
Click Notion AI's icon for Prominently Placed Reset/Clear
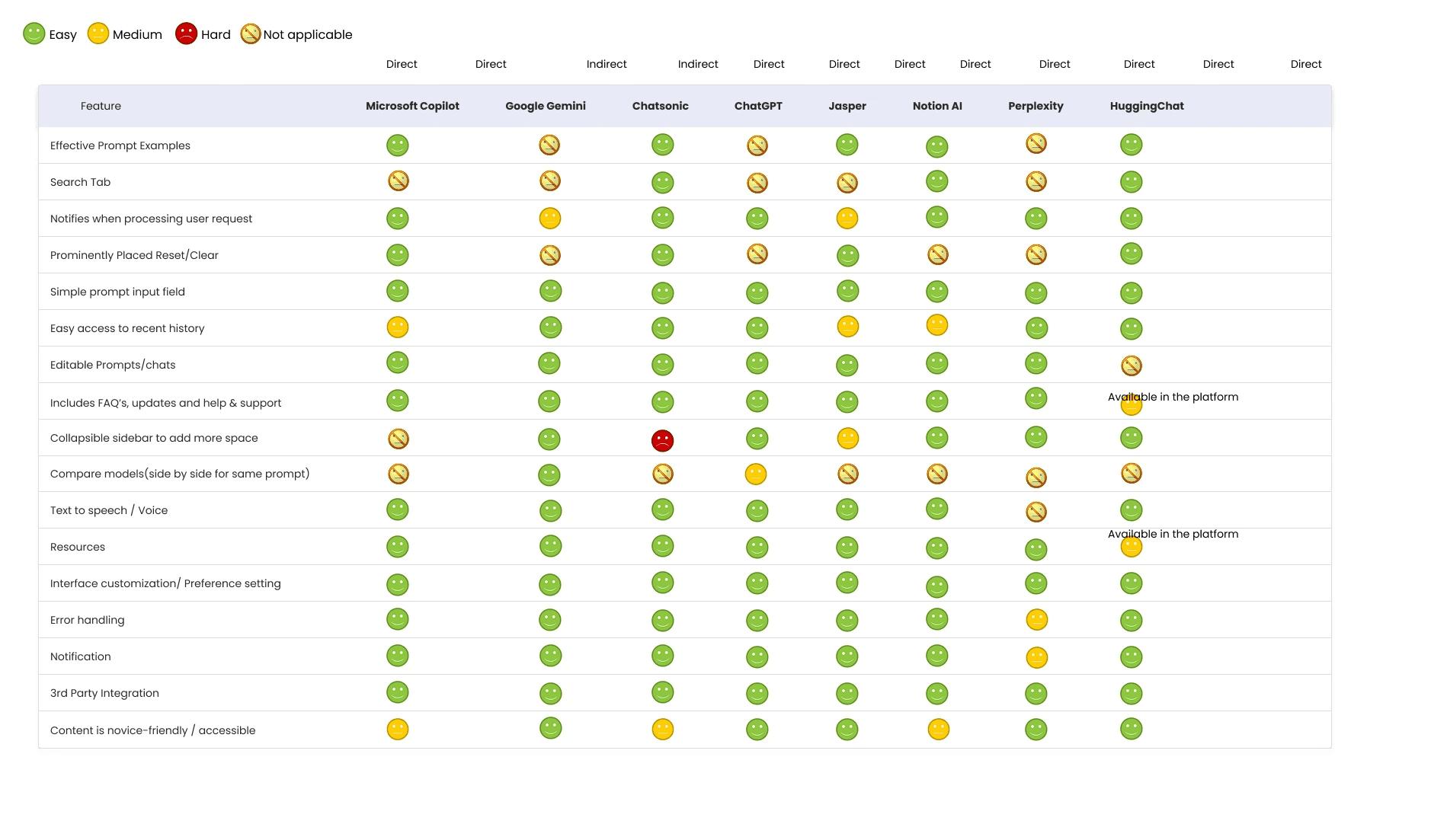tap(938, 254)
